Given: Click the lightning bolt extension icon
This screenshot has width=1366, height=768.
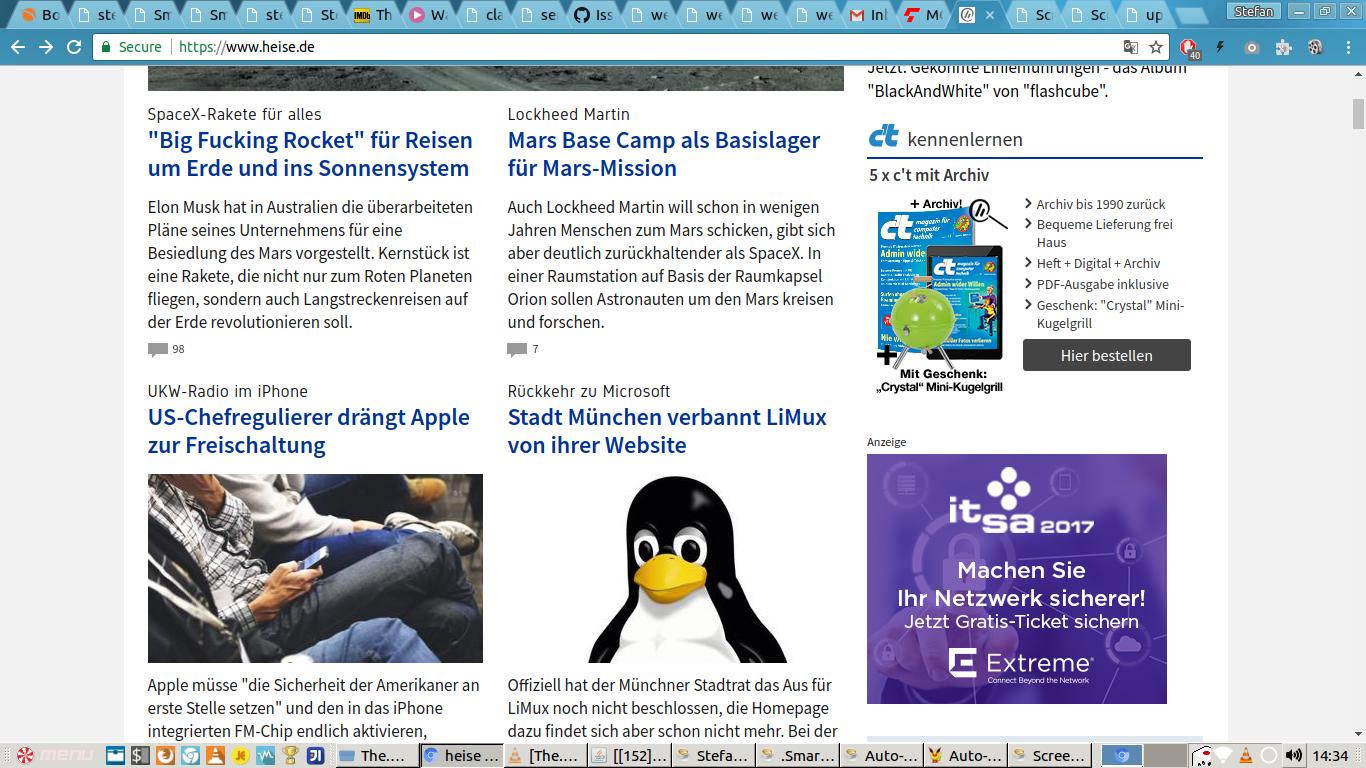Looking at the screenshot, I should tap(1220, 47).
